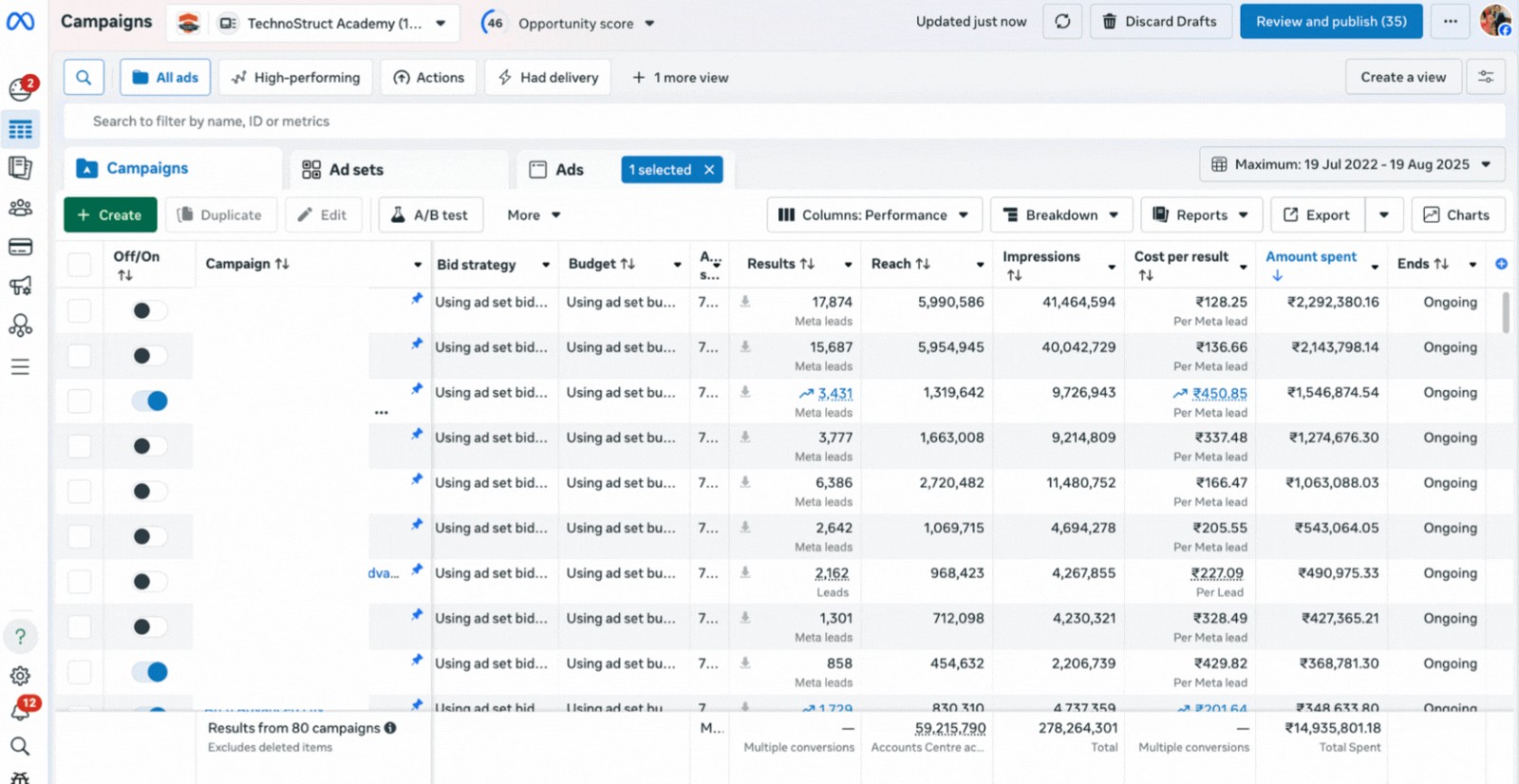Open the Reports dropdown
This screenshot has width=1519, height=784.
click(1201, 215)
